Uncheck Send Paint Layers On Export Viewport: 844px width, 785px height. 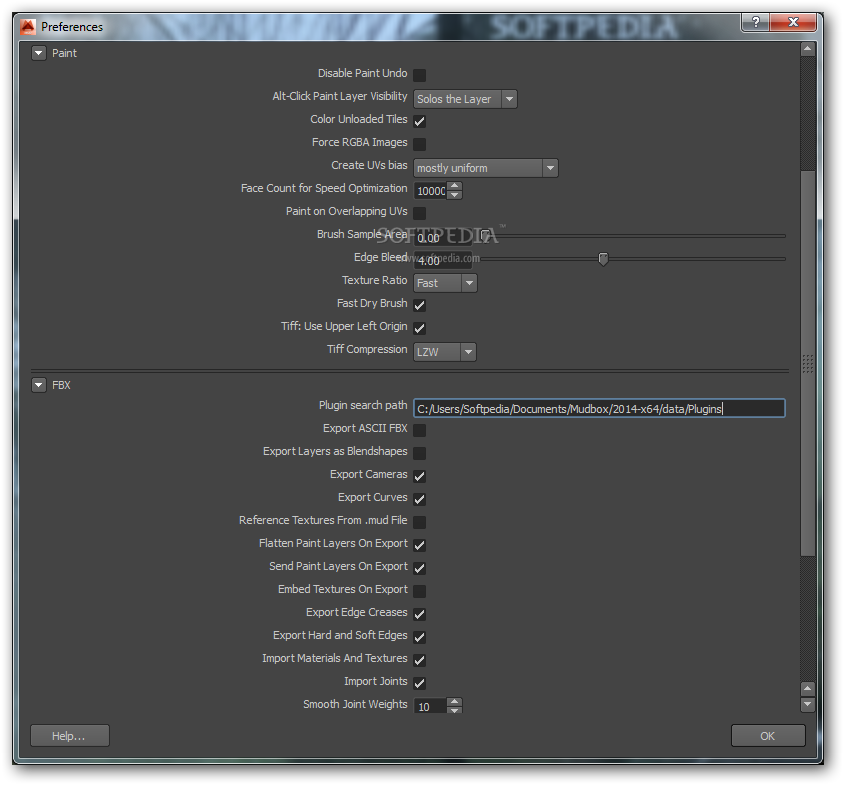[419, 568]
